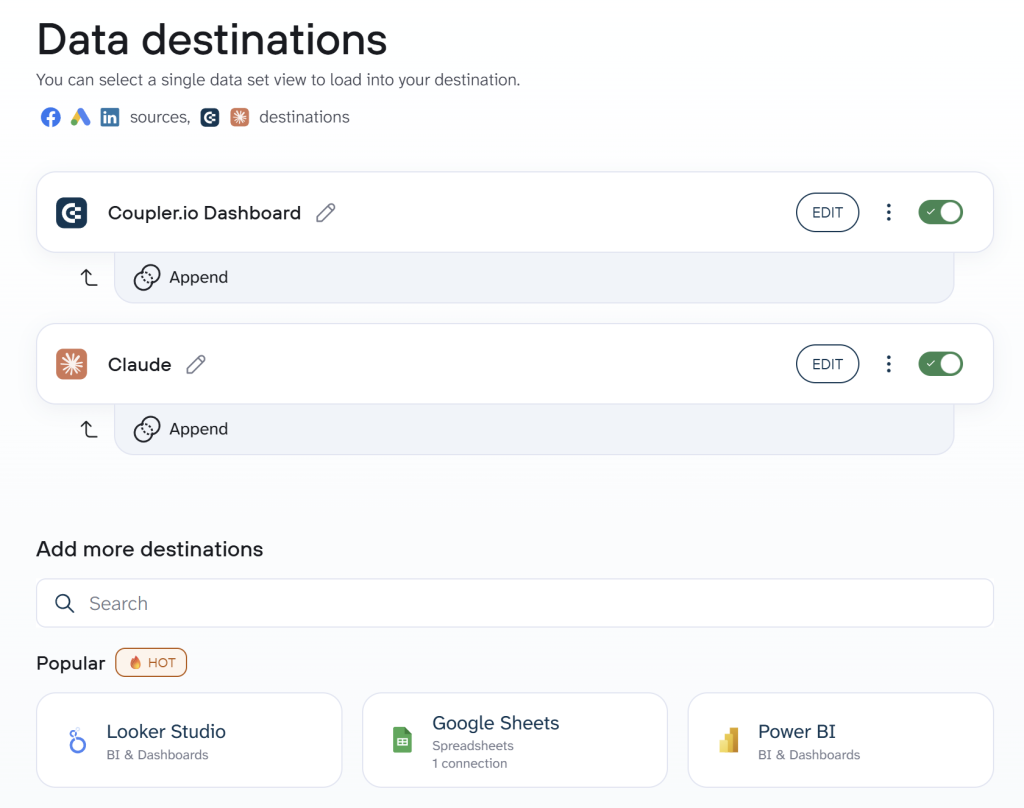Click Append icon under Coupler.io Dashboard
Image resolution: width=1024 pixels, height=808 pixels.
[147, 278]
